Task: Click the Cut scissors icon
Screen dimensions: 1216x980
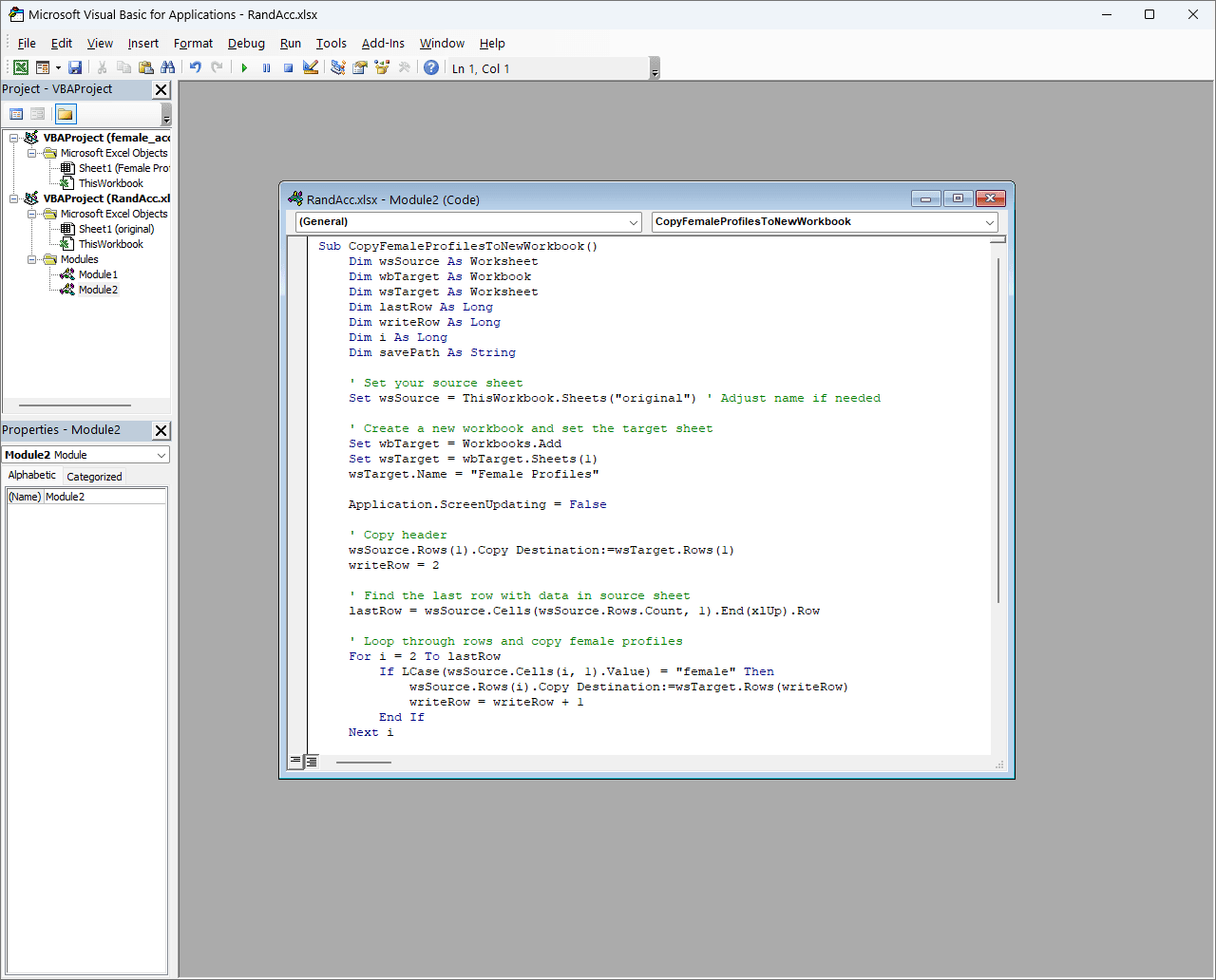Action: (x=102, y=67)
